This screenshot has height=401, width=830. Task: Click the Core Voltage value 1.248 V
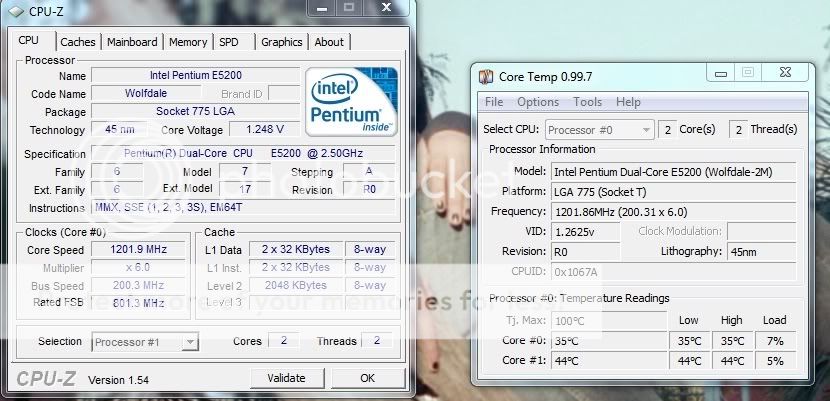click(x=265, y=129)
